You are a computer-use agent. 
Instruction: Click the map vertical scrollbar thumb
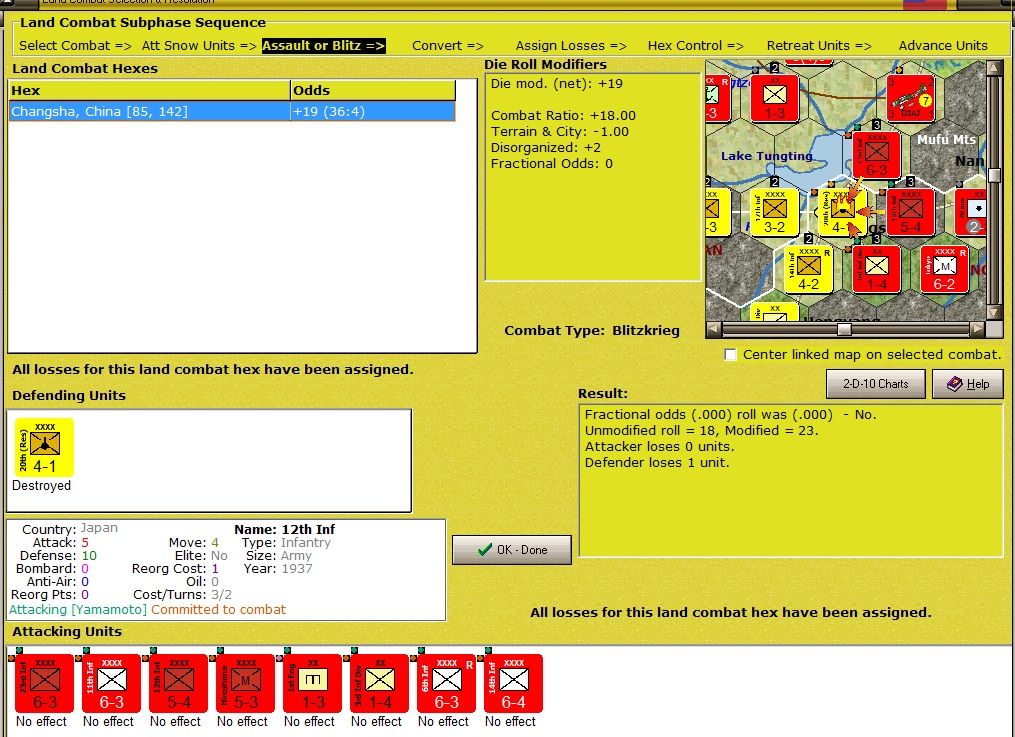point(994,175)
